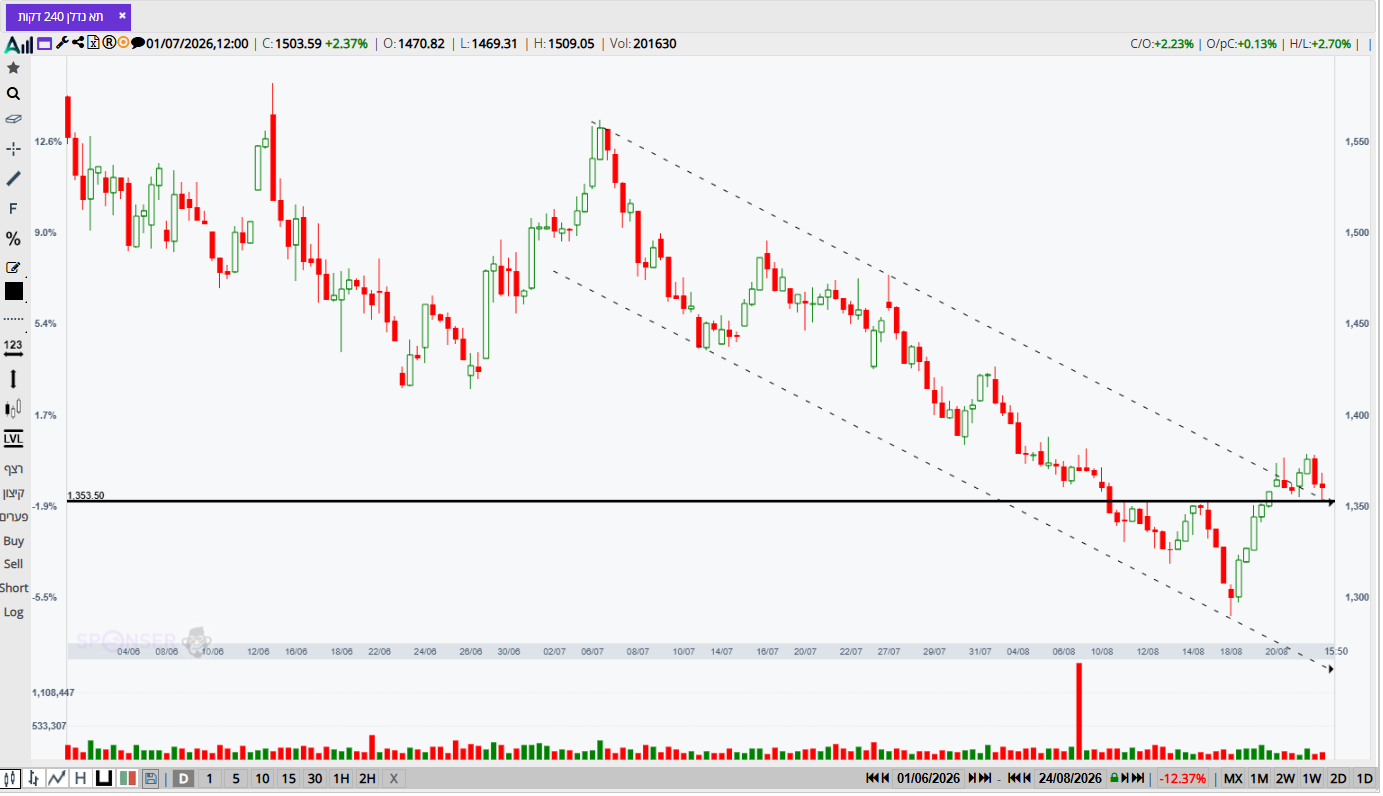Edit the start date 01/06/2026 field
This screenshot has height=796, width=1383.
point(928,778)
